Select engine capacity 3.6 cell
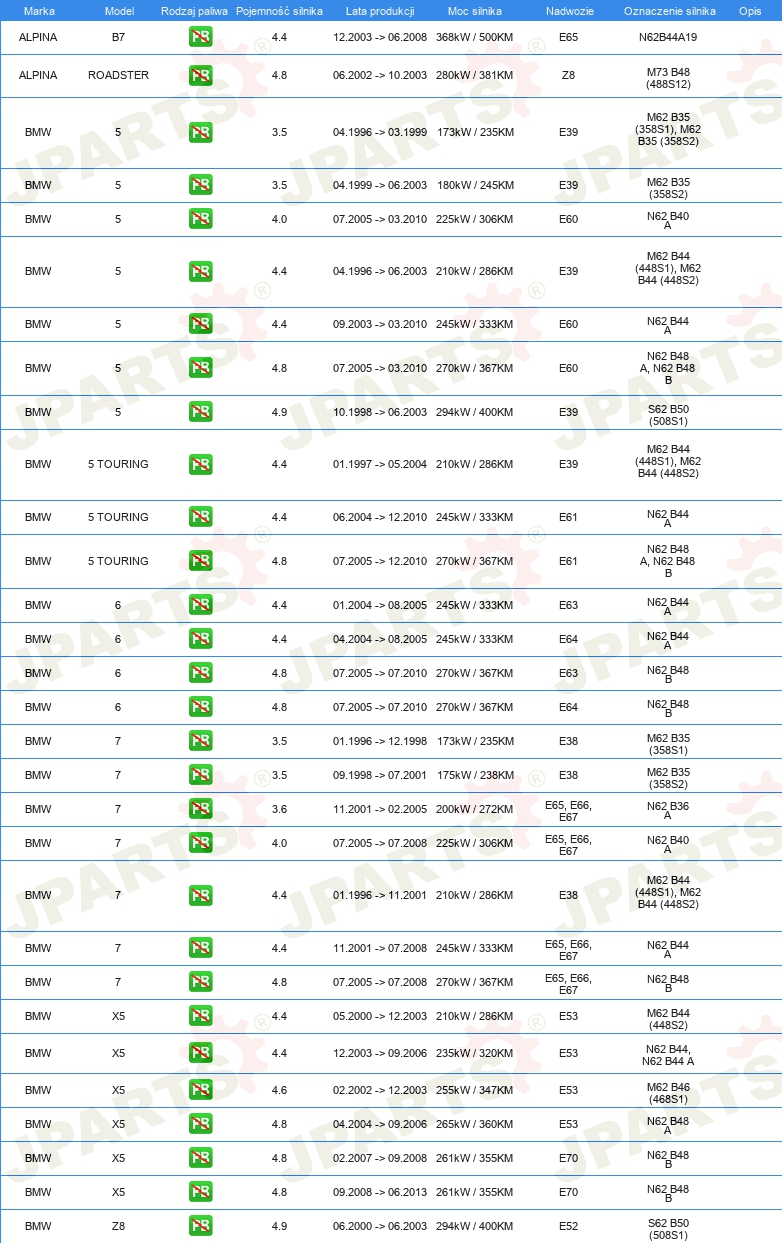The image size is (782, 1243). coord(279,809)
